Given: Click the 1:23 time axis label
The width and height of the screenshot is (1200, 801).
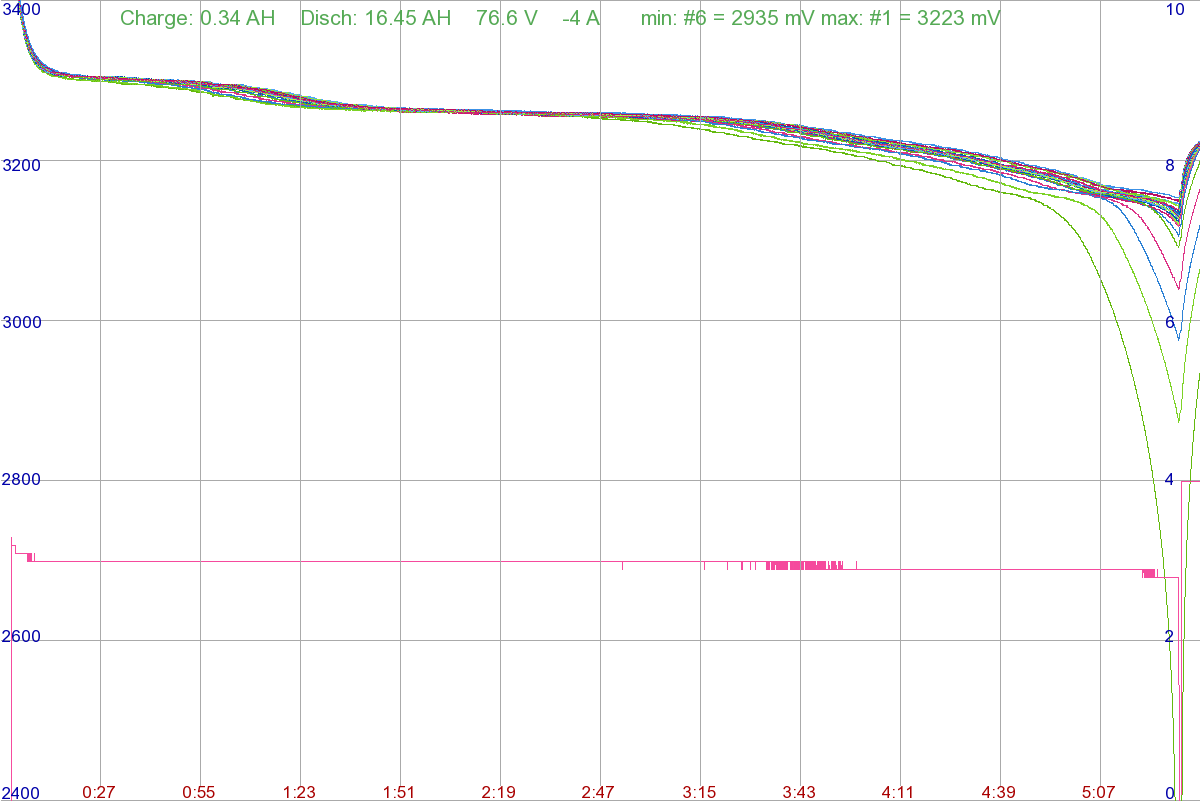Looking at the screenshot, I should coord(299,792).
